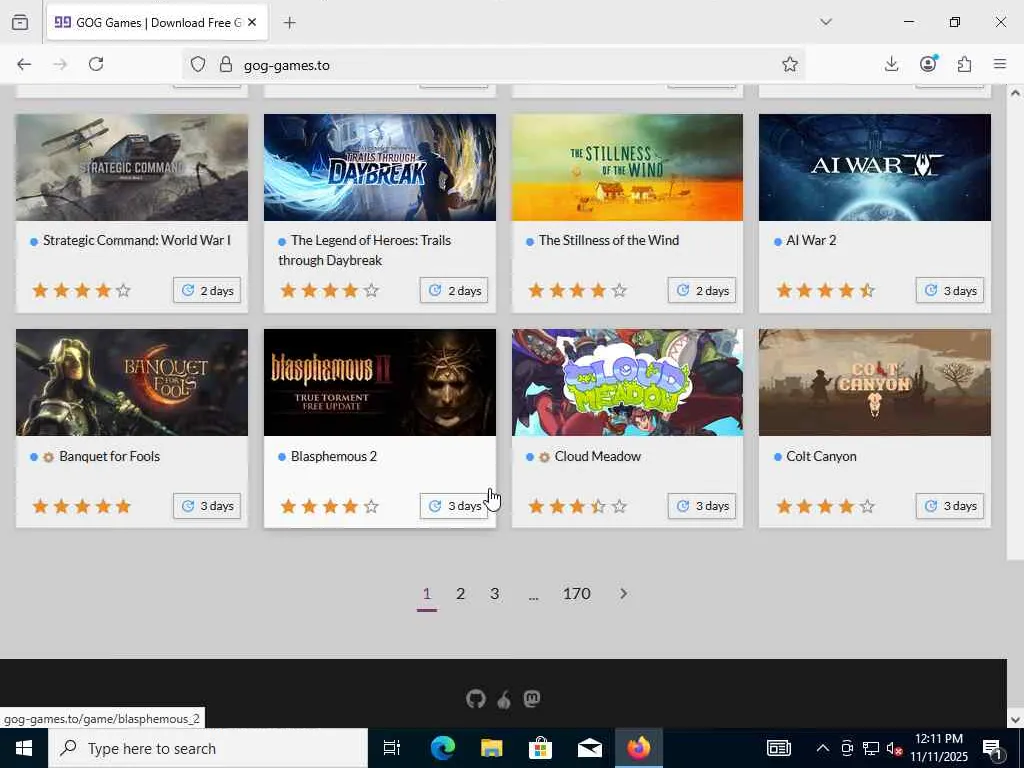Screen dimensions: 1024x768
Task: Open the Mastodon icon in footer
Action: (x=532, y=699)
